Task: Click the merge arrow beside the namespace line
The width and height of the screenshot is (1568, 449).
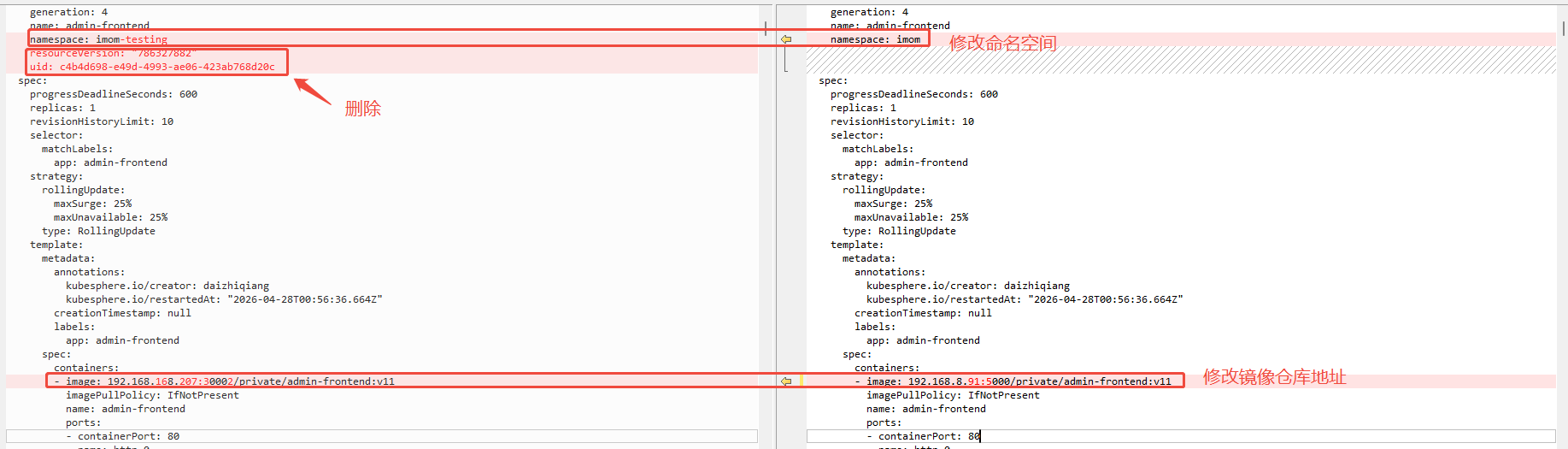Action: (786, 39)
